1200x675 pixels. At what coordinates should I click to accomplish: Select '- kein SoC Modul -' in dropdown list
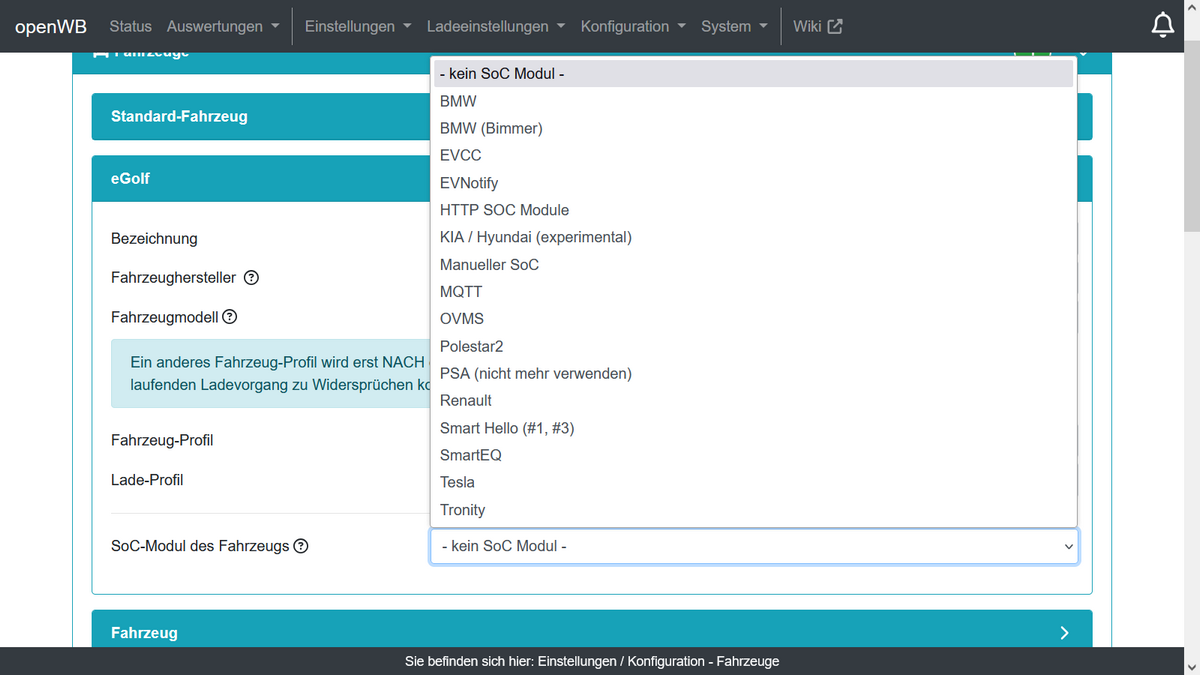(x=753, y=74)
